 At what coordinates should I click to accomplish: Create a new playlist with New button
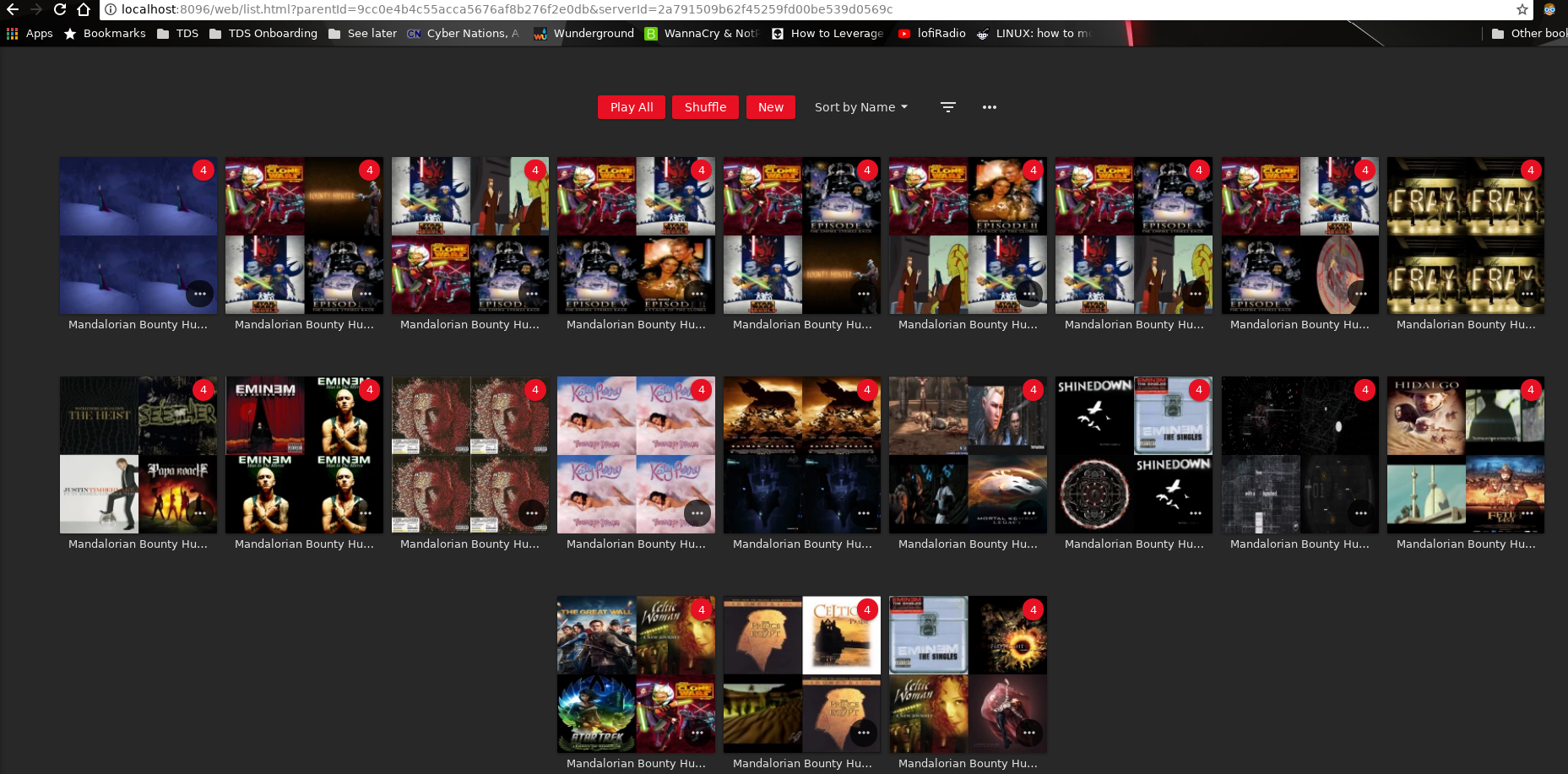pos(770,107)
